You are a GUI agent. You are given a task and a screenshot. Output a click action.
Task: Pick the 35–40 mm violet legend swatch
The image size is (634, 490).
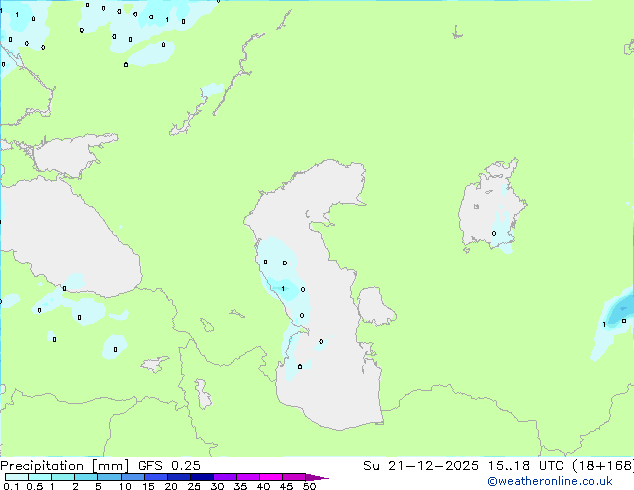pyautogui.click(x=247, y=477)
